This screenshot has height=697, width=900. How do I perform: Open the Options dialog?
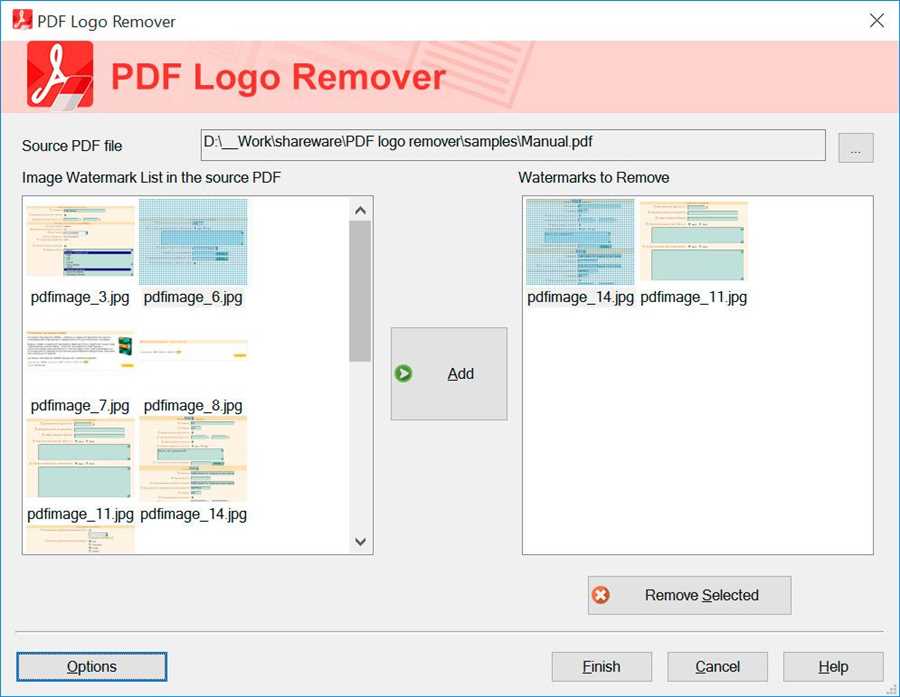[x=92, y=667]
